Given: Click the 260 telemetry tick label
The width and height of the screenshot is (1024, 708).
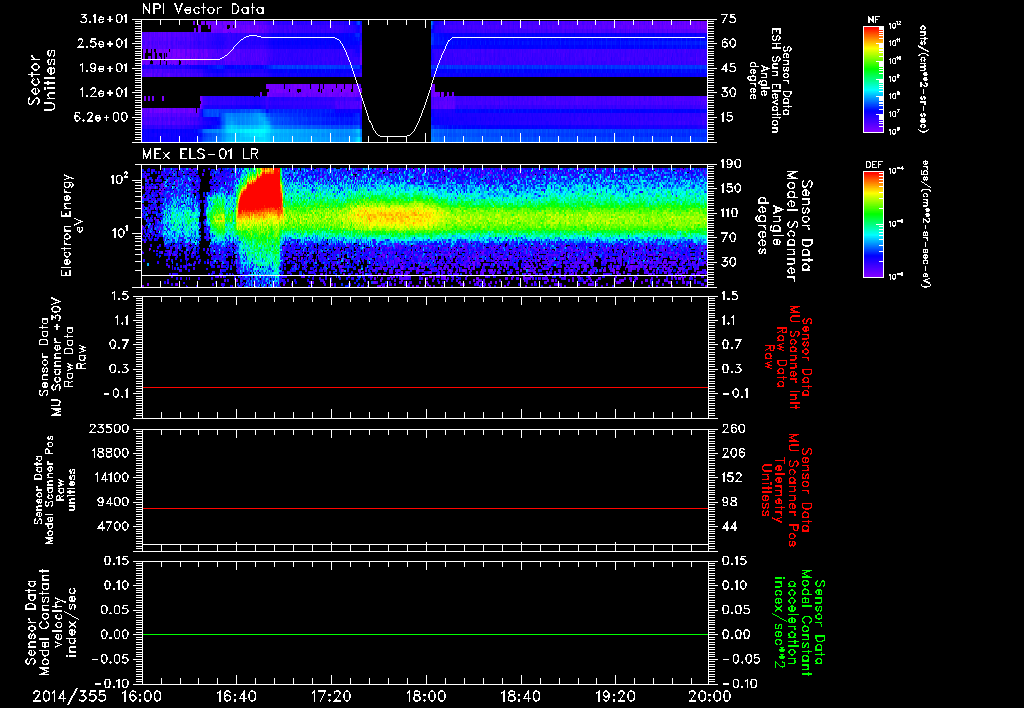Looking at the screenshot, I should pyautogui.click(x=731, y=428).
